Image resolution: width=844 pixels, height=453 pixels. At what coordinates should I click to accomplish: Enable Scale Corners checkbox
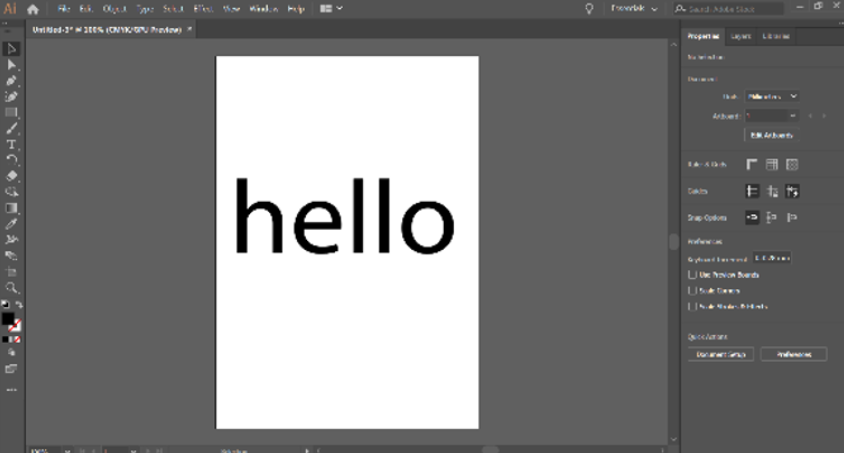pyautogui.click(x=693, y=291)
